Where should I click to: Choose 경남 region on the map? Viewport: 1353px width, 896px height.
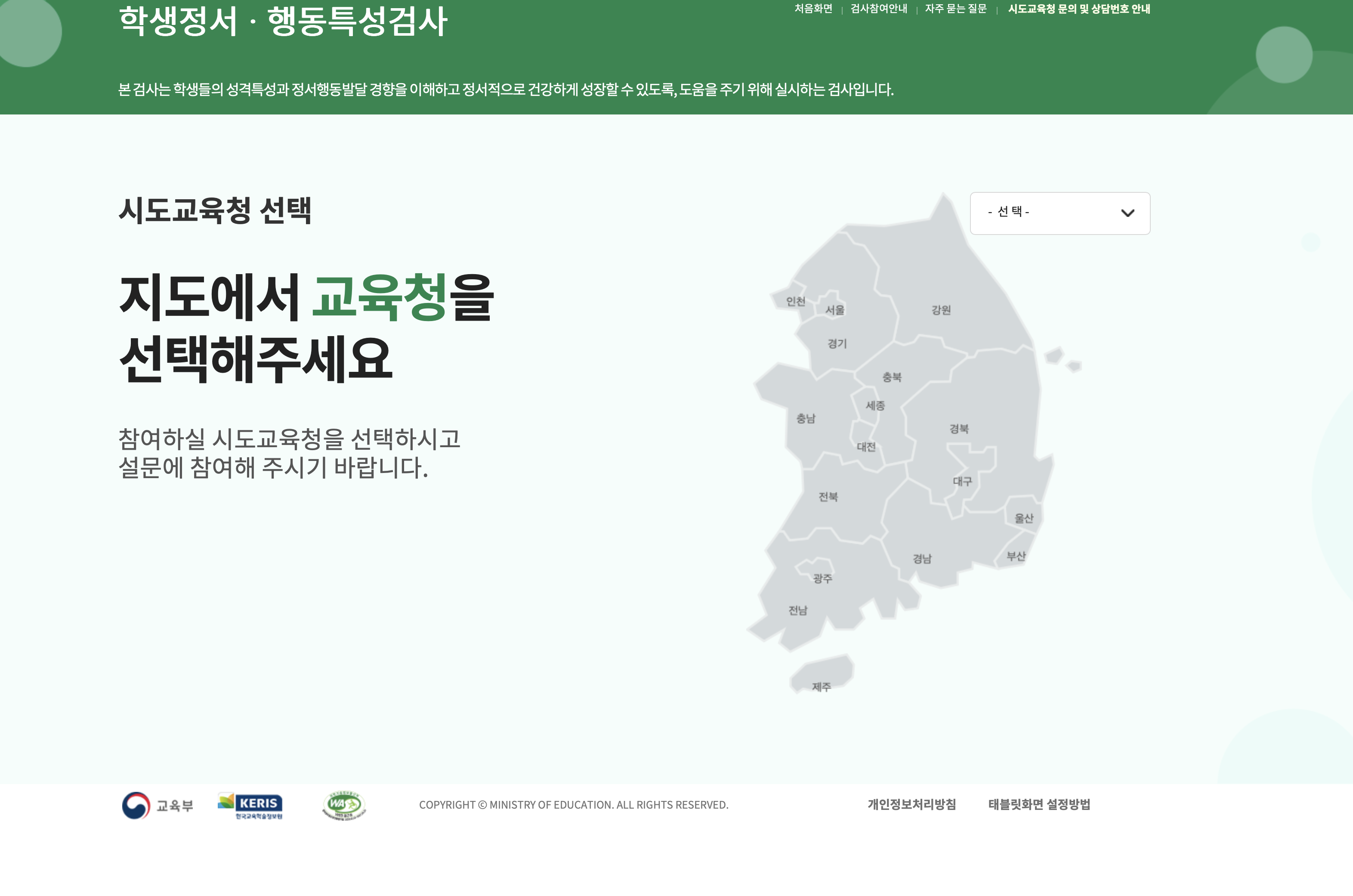click(922, 559)
